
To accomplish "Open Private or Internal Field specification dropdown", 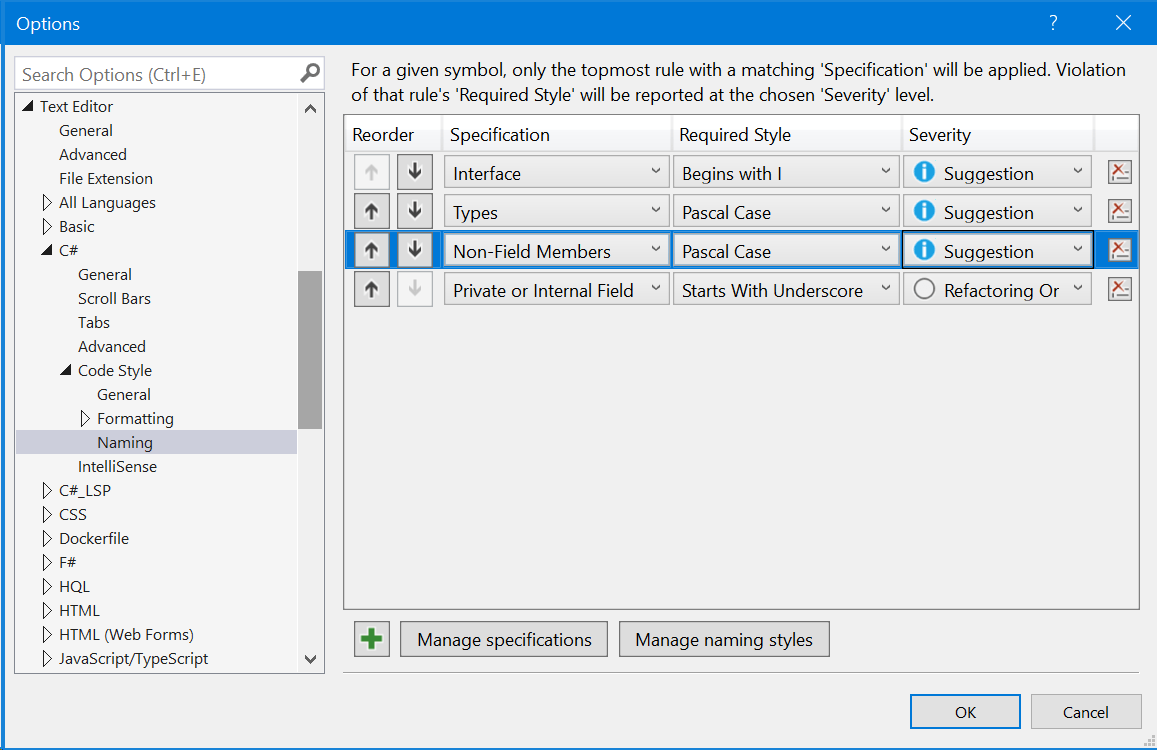I will pyautogui.click(x=556, y=290).
